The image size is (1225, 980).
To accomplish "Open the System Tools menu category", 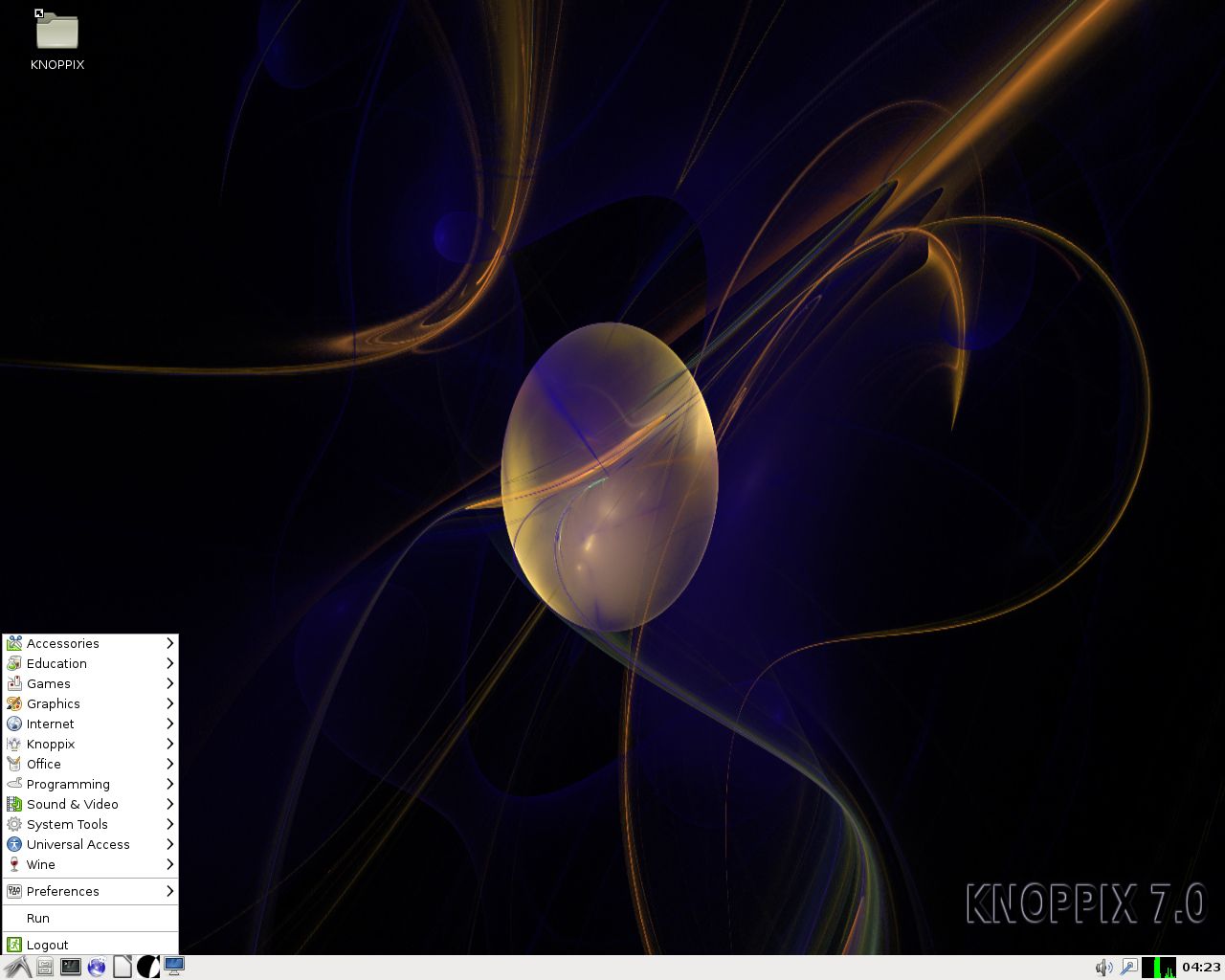I will click(x=67, y=824).
